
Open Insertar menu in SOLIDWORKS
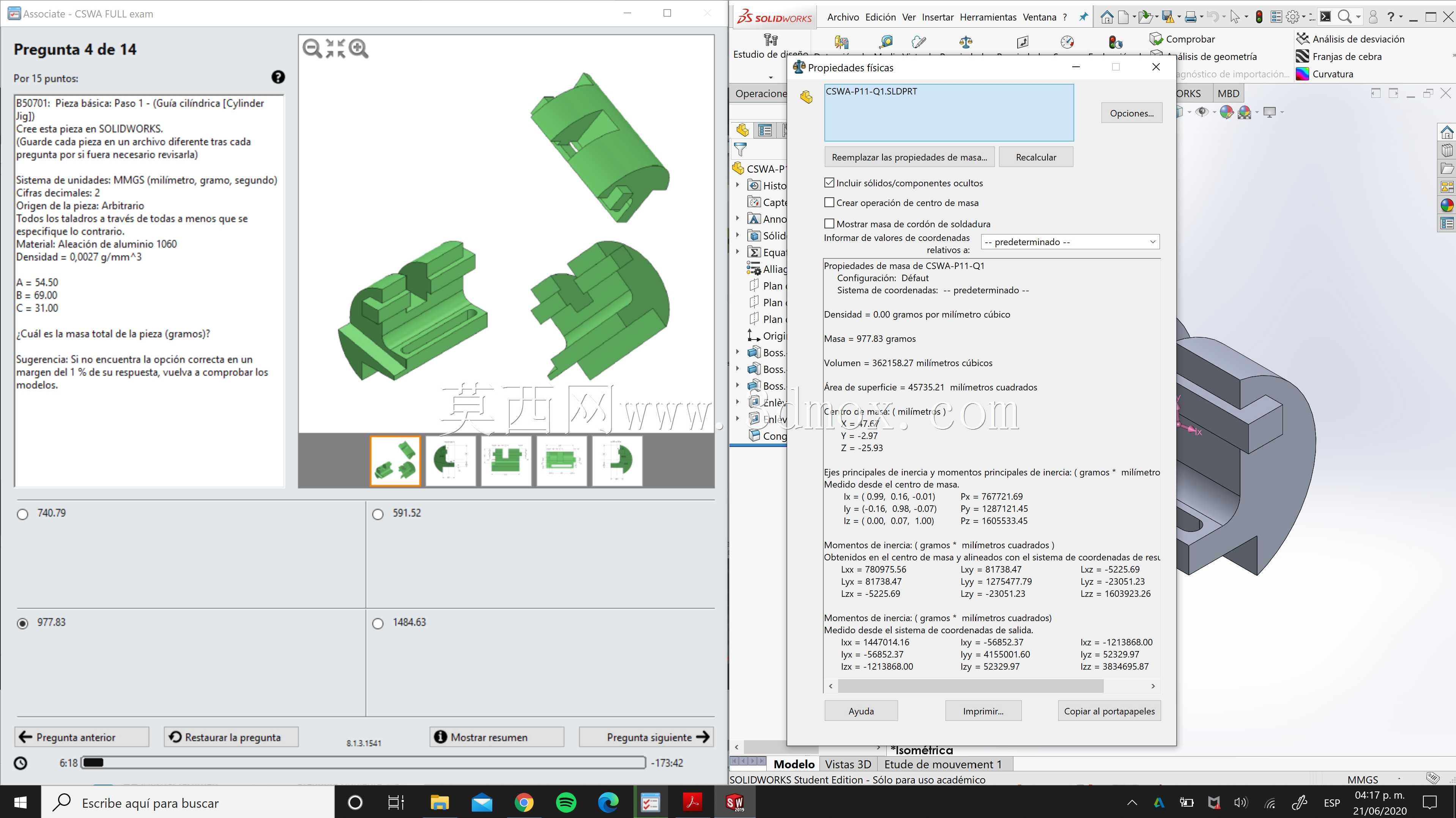coord(937,17)
